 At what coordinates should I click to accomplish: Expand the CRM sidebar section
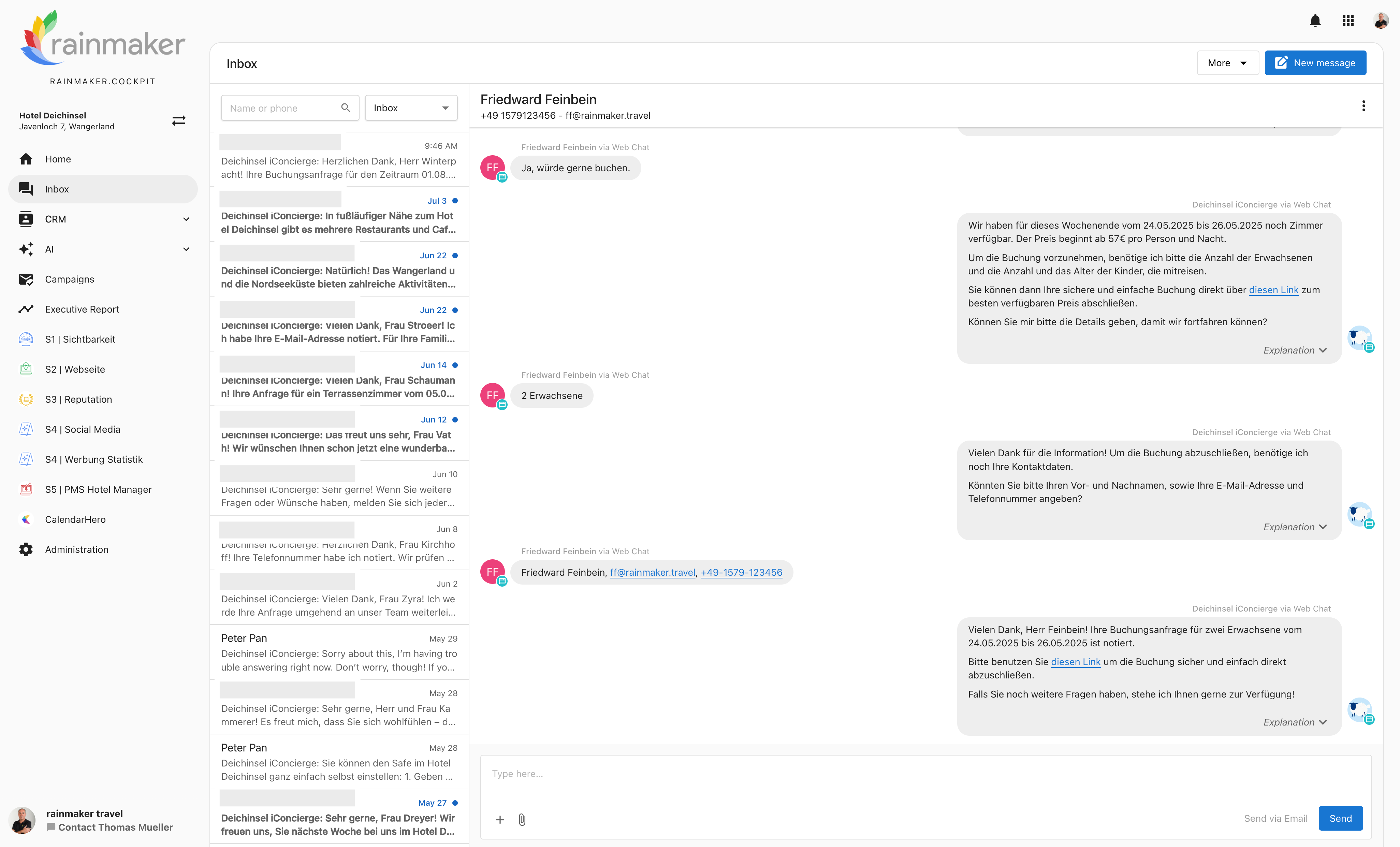(x=186, y=219)
